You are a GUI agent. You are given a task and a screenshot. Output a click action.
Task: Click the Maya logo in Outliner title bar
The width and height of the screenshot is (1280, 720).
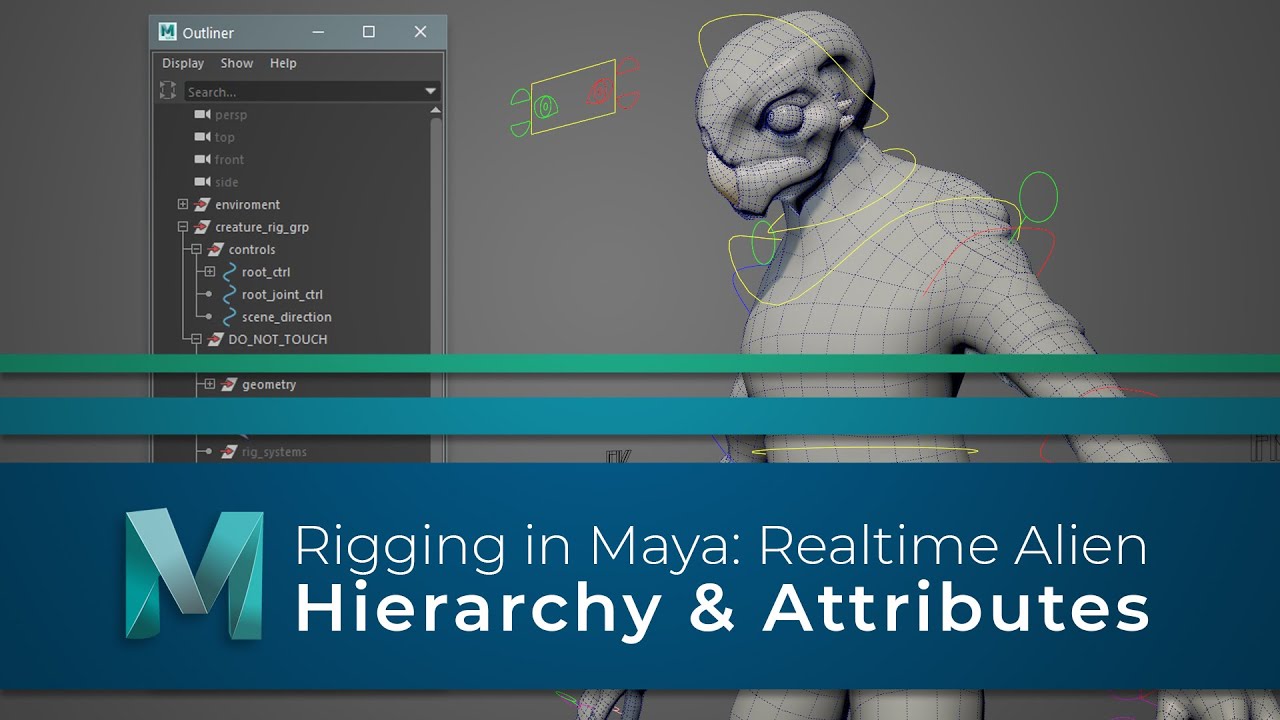(x=167, y=32)
